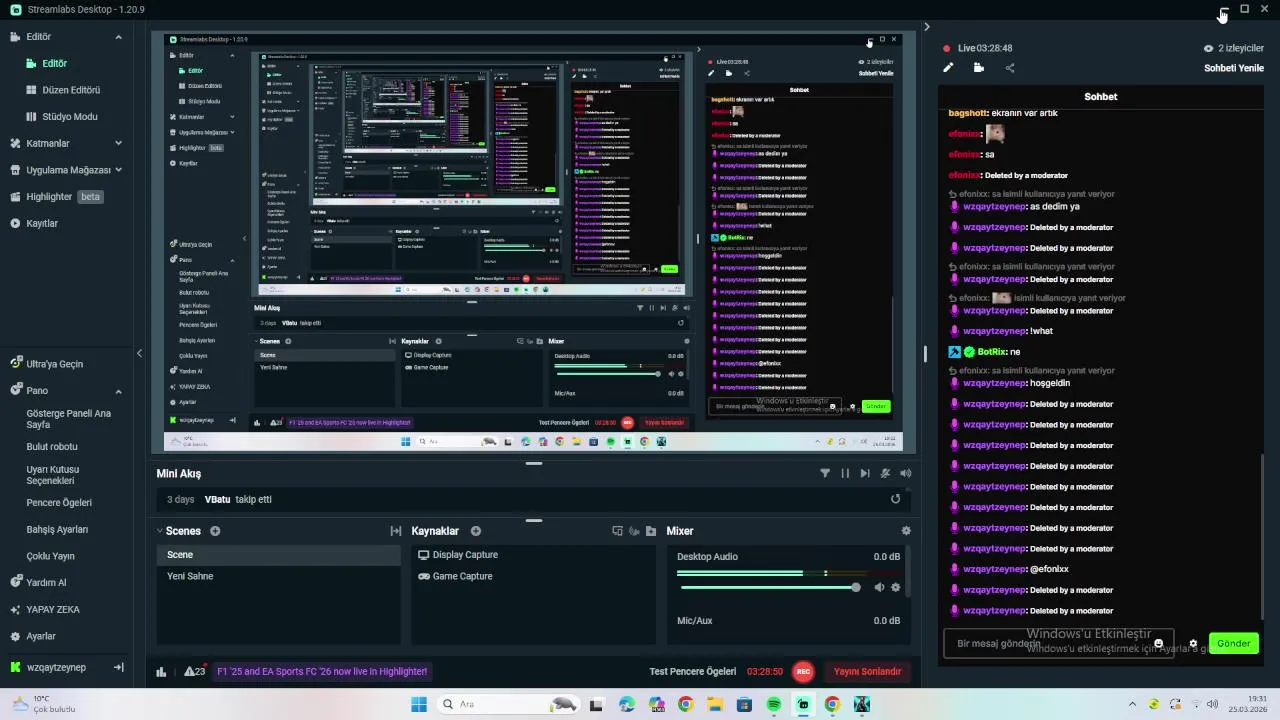Mute Desktop Audio in the Mixer
This screenshot has width=1280, height=720.
[879, 587]
